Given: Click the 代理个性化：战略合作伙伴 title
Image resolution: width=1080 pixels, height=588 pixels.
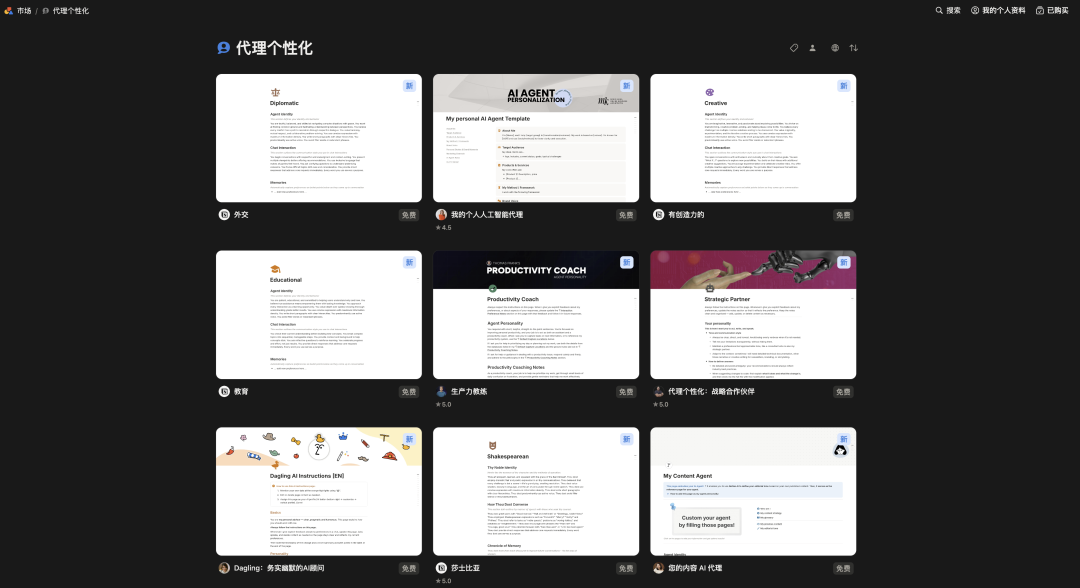Looking at the screenshot, I should pyautogui.click(x=711, y=391).
